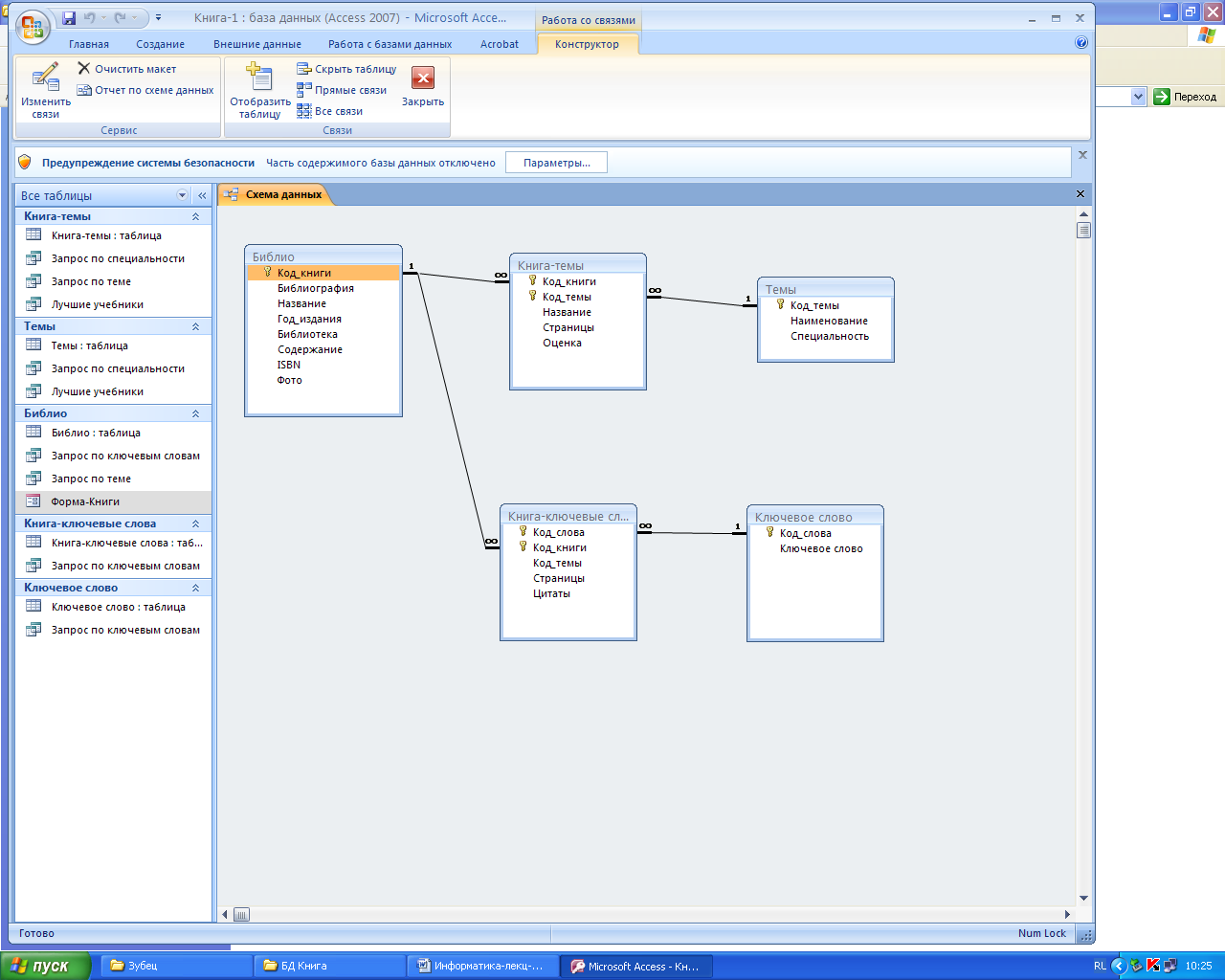The width and height of the screenshot is (1225, 980).
Task: Select Темы : таблица item
Action: [113, 345]
